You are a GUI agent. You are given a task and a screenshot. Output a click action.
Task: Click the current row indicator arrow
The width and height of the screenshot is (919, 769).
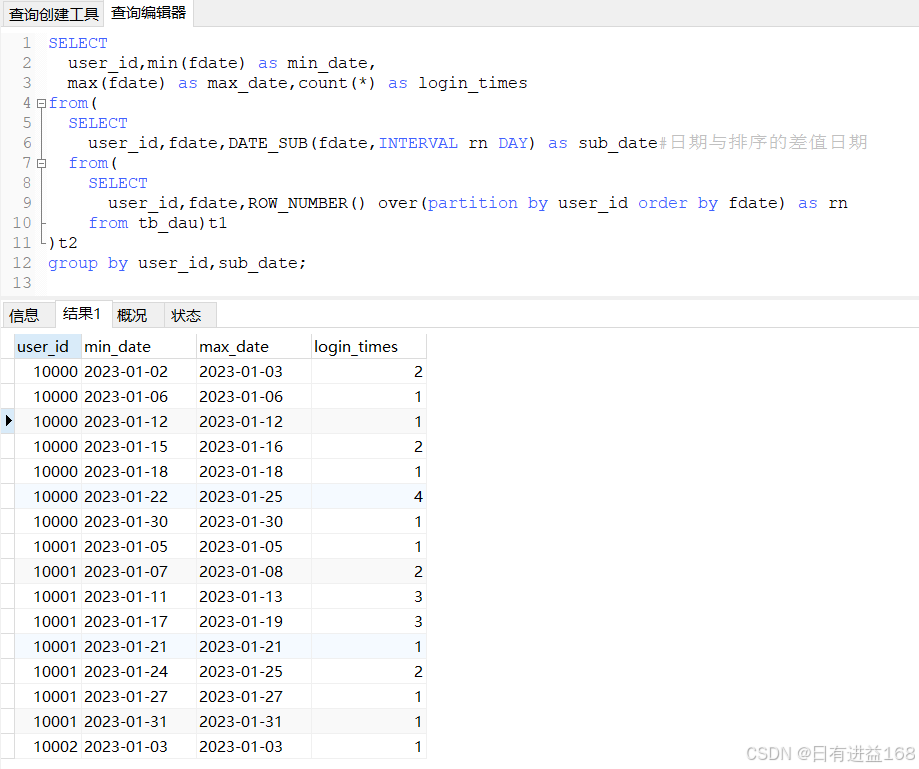click(x=8, y=421)
